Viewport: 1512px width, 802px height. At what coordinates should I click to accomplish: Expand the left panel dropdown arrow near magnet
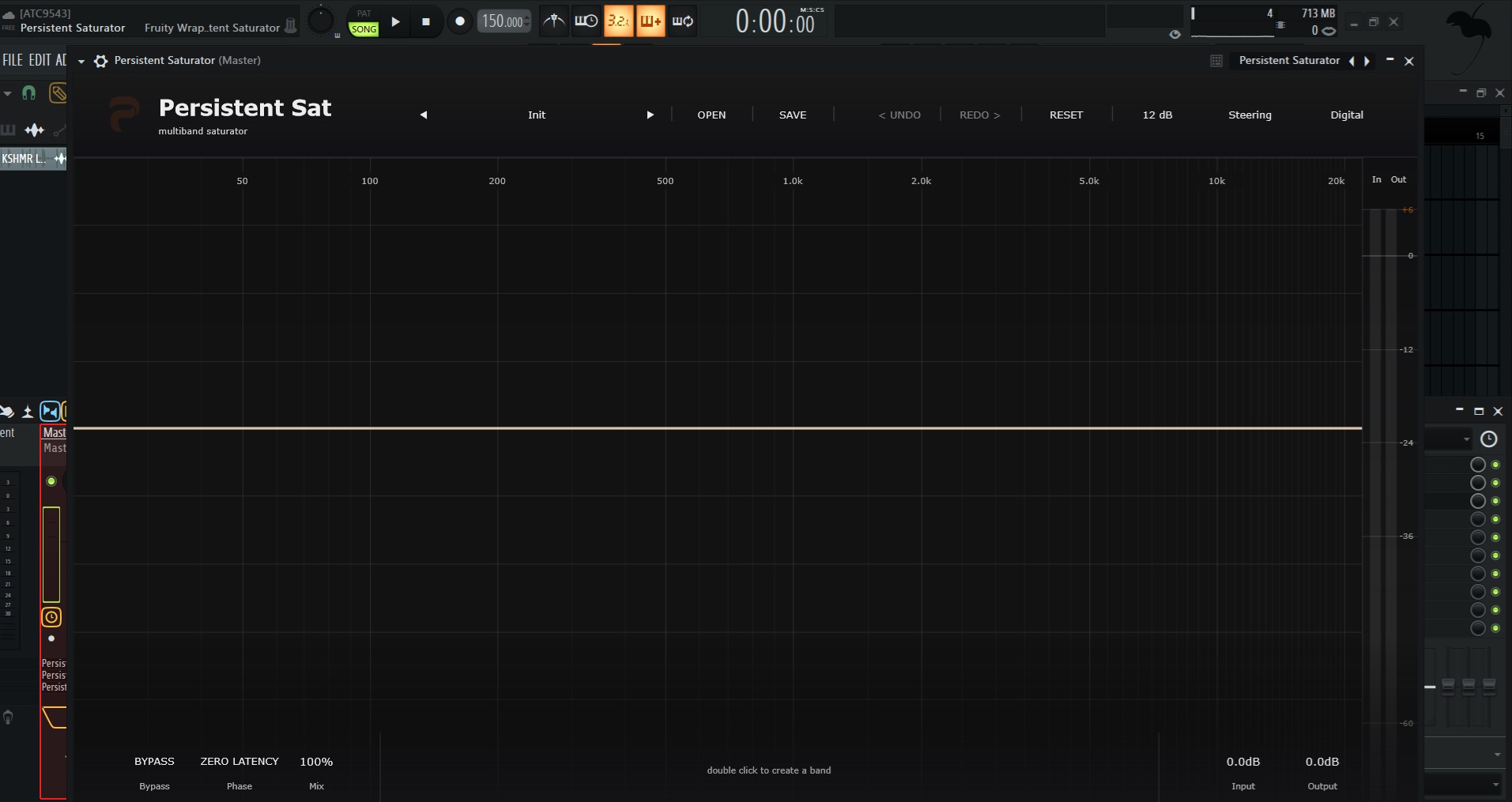point(7,94)
